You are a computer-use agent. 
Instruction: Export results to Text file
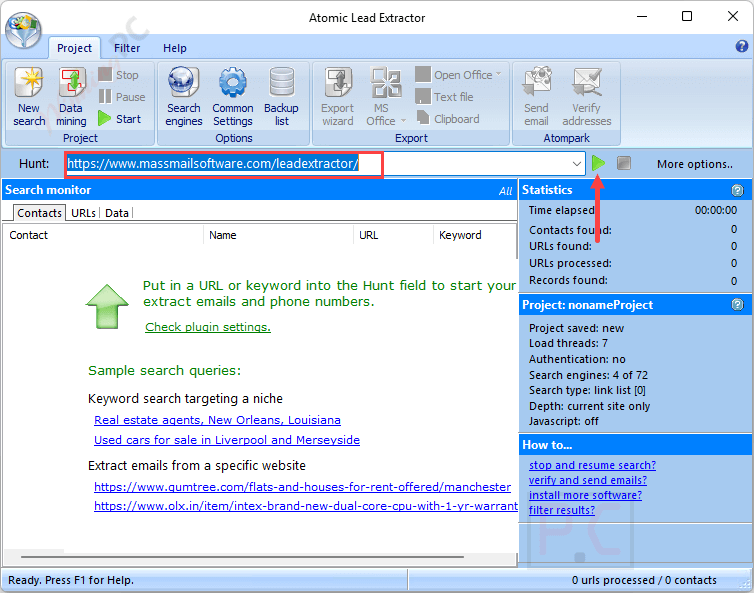coord(444,97)
